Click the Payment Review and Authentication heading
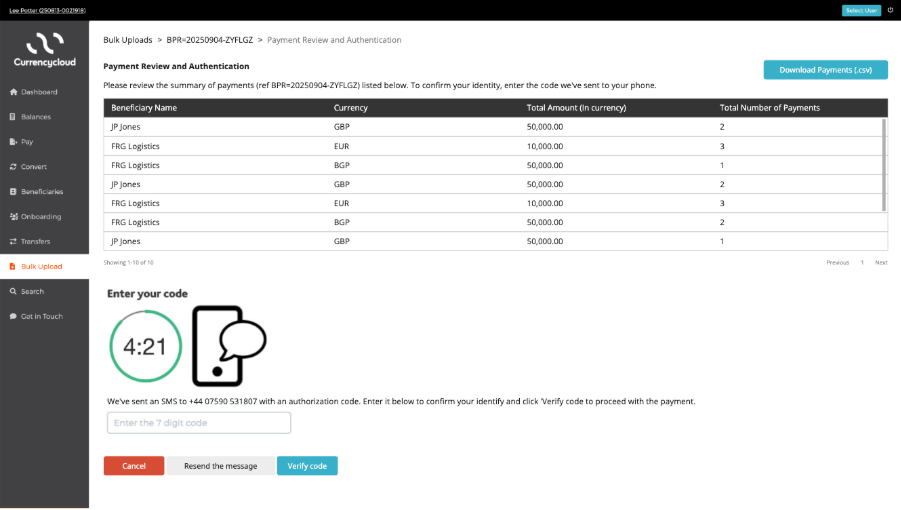Image resolution: width=901 pixels, height=510 pixels. [176, 66]
